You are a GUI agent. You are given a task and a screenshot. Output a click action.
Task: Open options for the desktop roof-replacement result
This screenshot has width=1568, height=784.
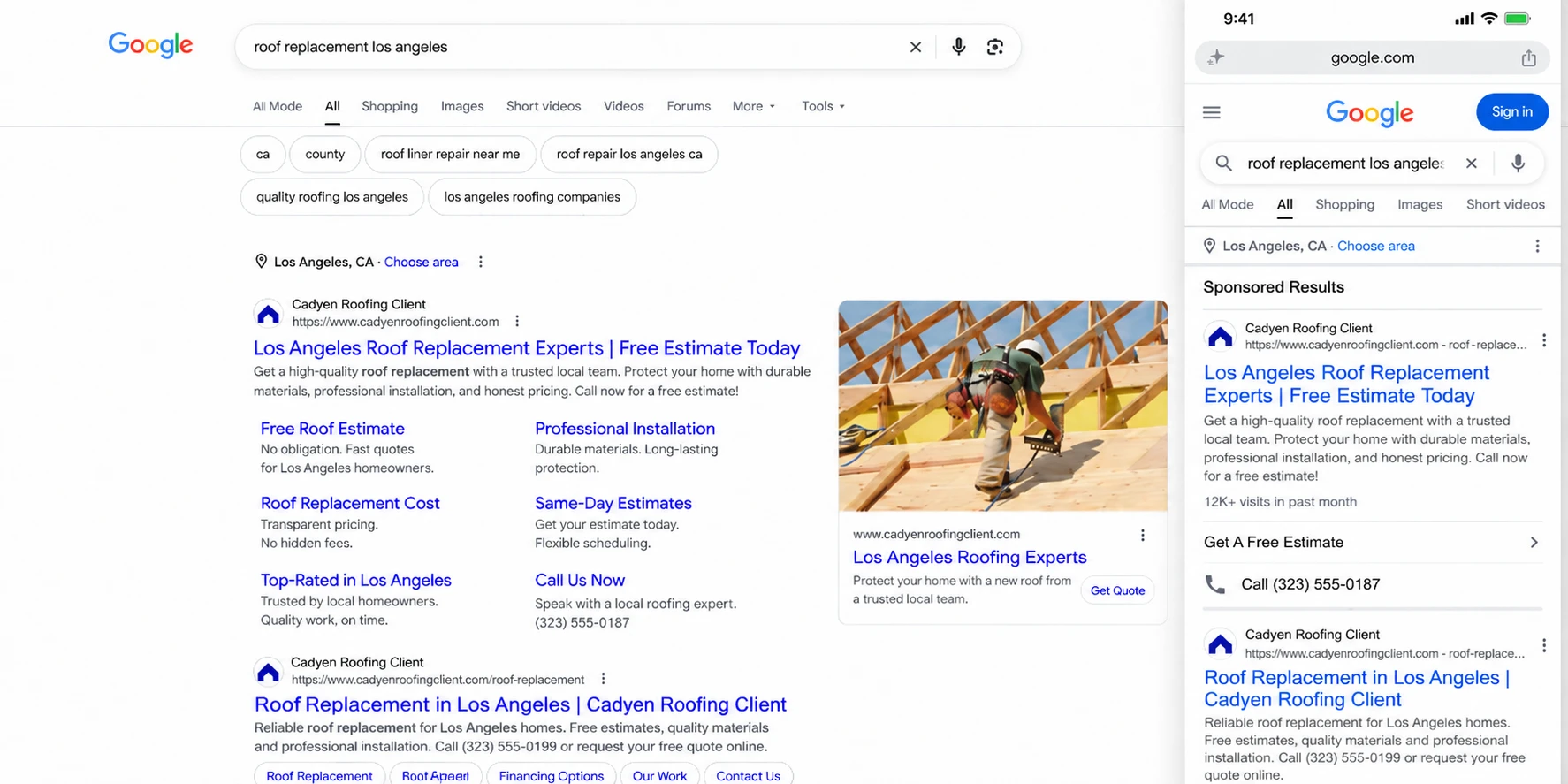604,679
